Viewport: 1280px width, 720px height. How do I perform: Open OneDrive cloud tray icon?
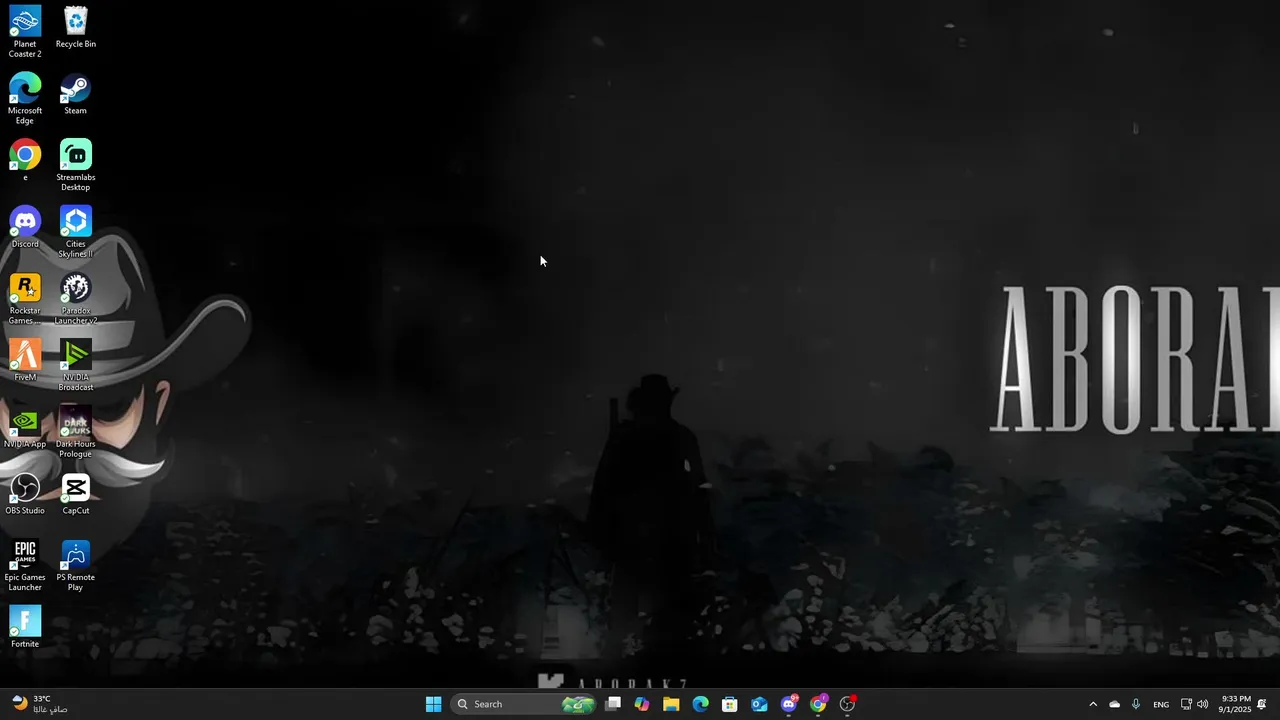pyautogui.click(x=1115, y=704)
